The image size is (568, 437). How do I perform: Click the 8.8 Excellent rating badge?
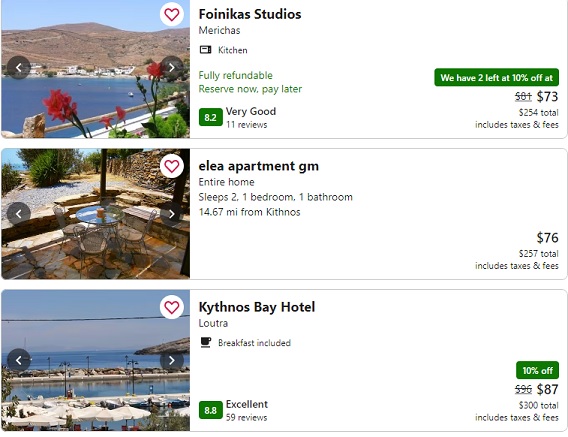click(210, 410)
